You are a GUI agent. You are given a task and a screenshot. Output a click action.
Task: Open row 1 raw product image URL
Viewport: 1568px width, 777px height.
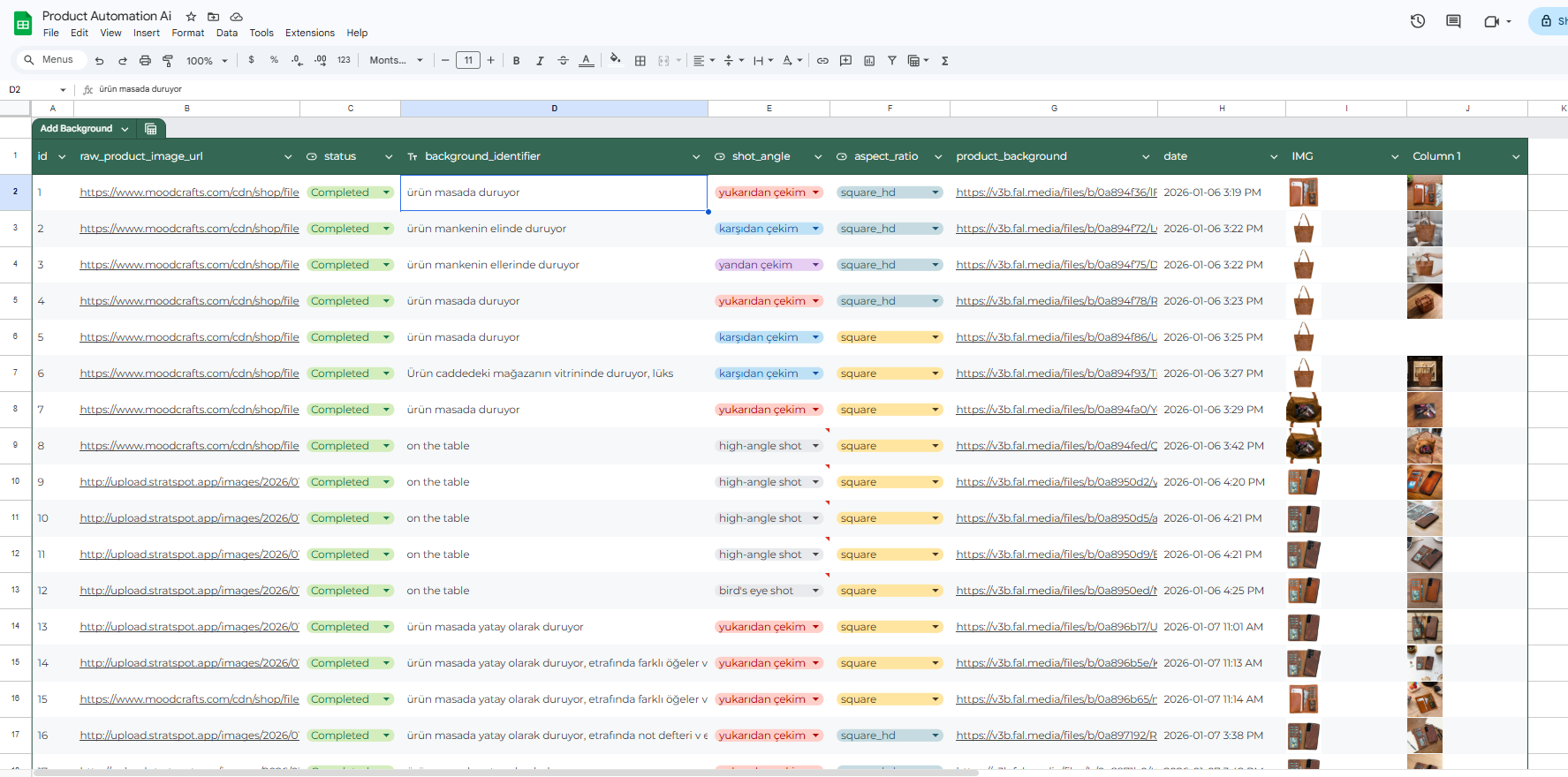click(x=189, y=192)
